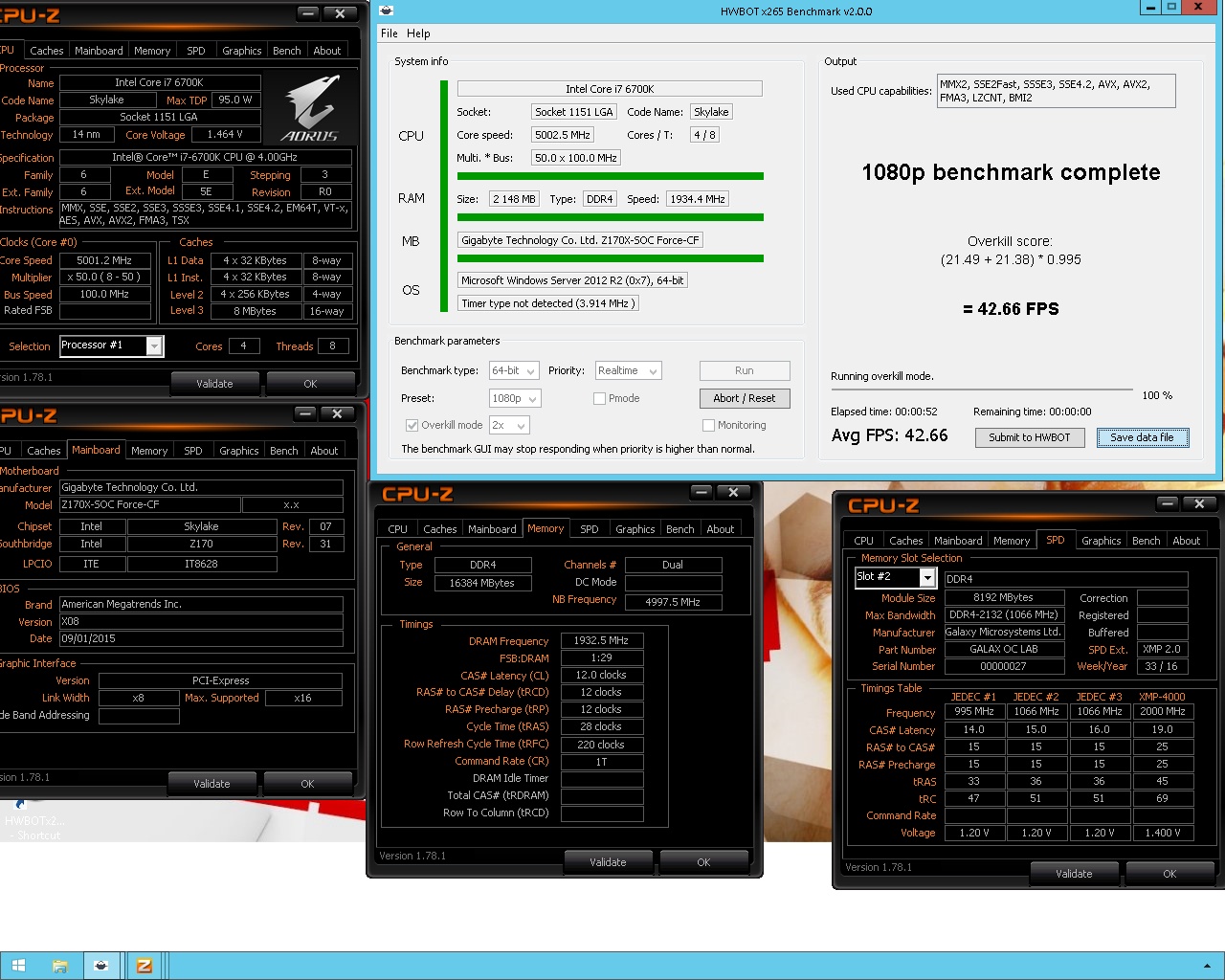Screen dimensions: 1225x980
Task: Click the Max TDP 95.0 W value
Action: (x=235, y=100)
